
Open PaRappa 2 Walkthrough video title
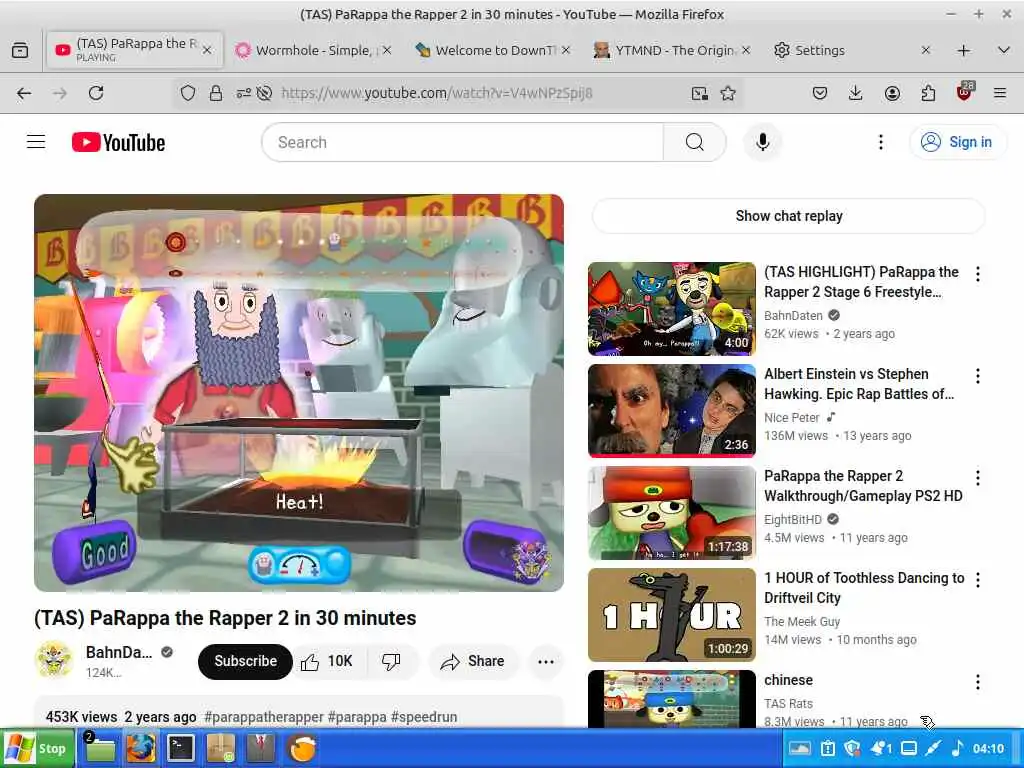point(863,486)
